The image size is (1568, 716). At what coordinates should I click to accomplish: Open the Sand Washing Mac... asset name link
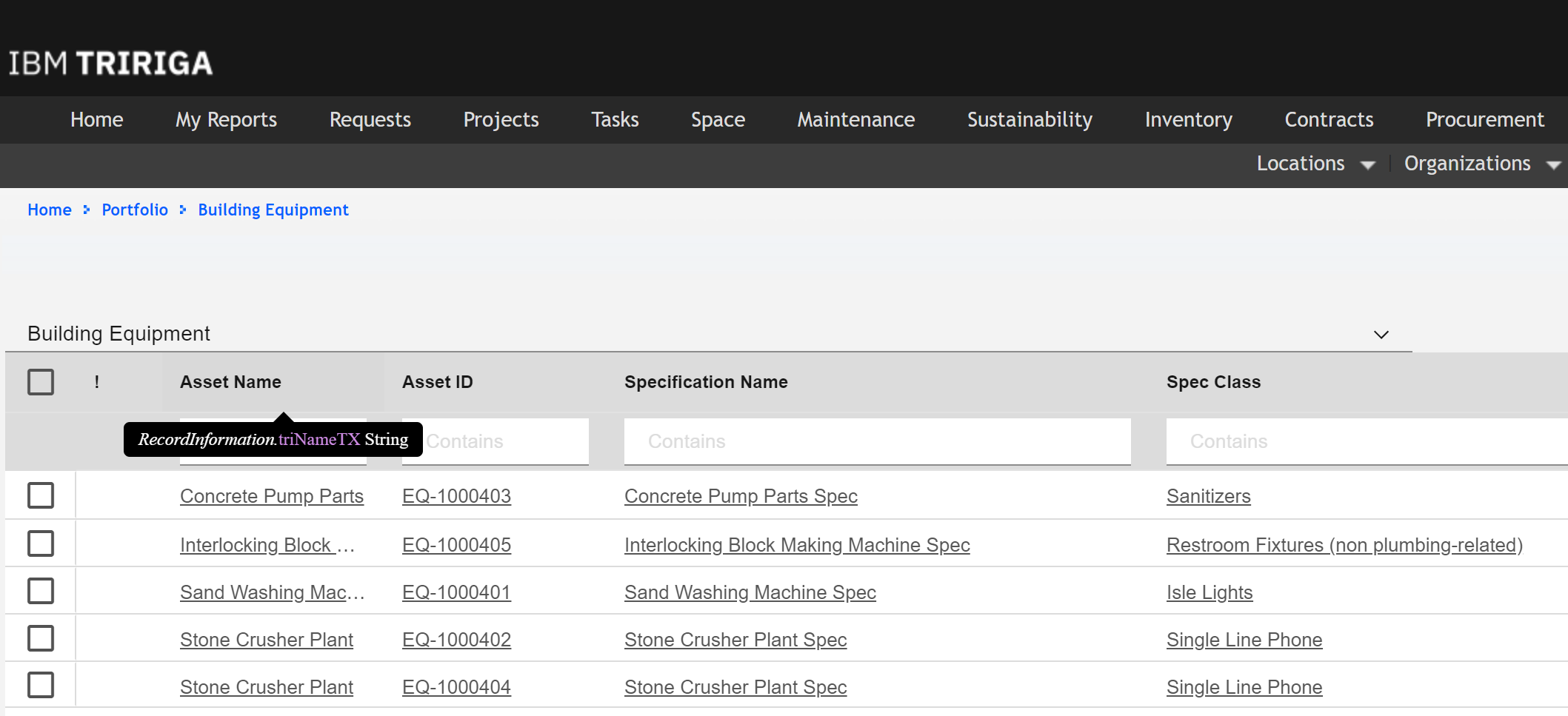point(273,592)
